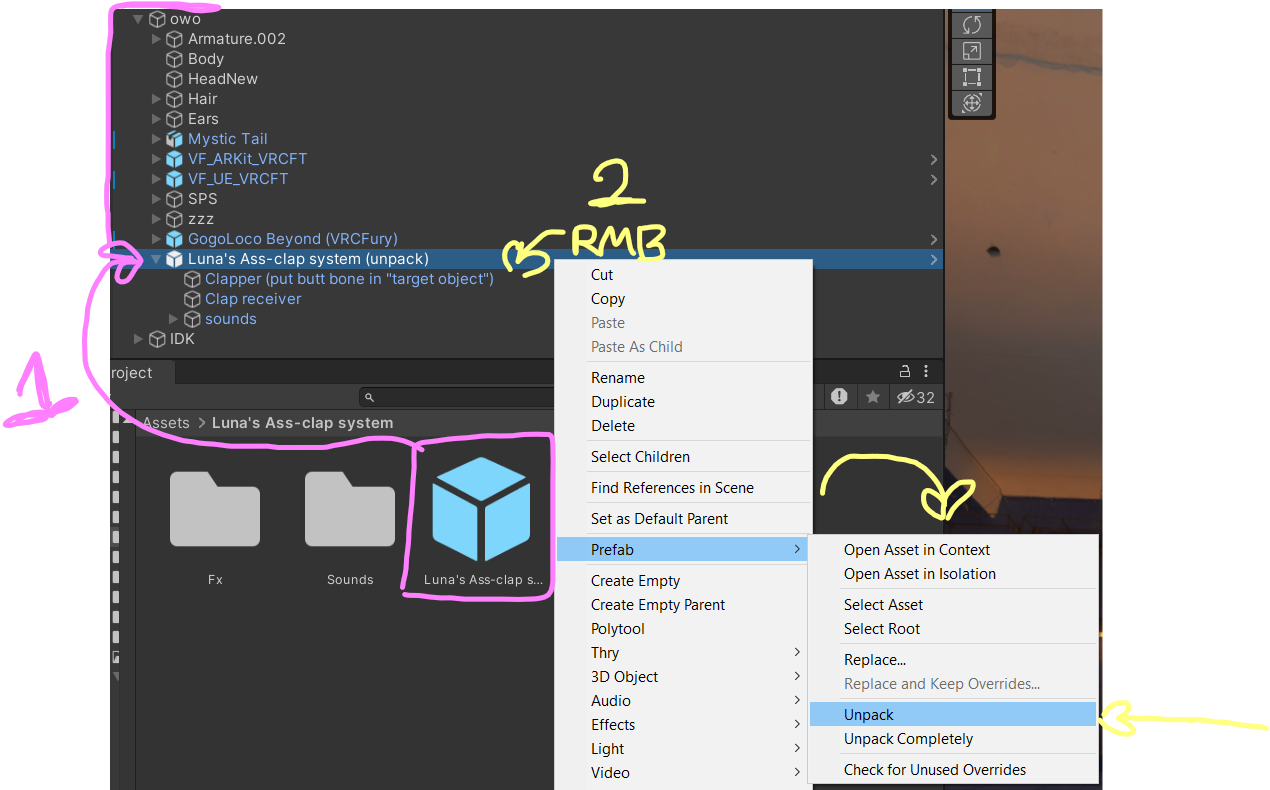Open the Prefab submenu entry
This screenshot has width=1270, height=790.
coord(683,550)
